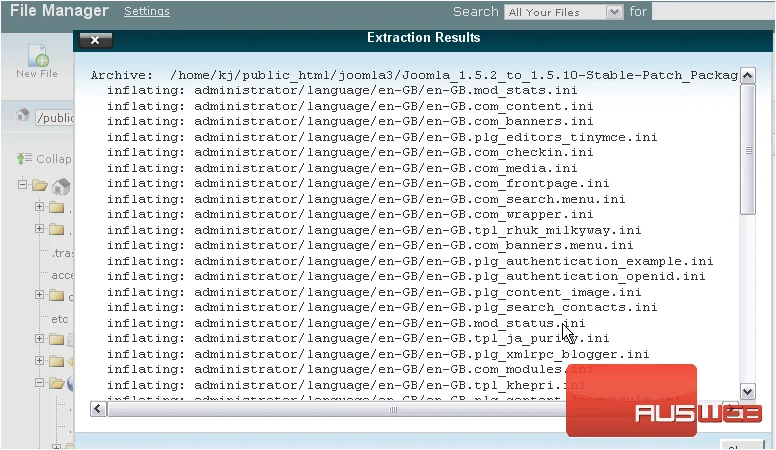Expand the next-to-last plus folder

[x=40, y=361]
